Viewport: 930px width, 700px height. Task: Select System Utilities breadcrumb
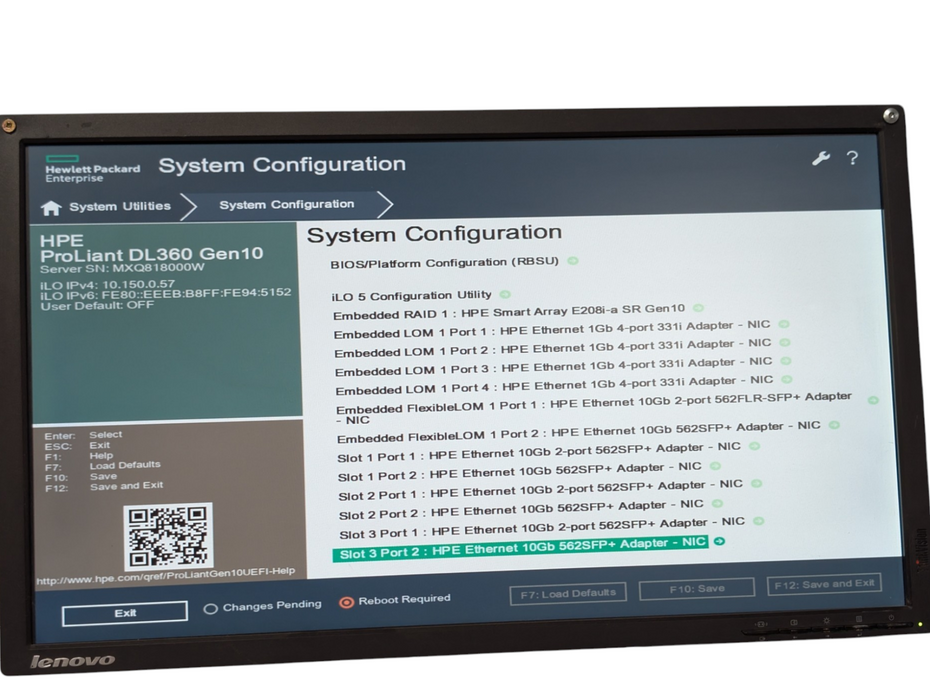pos(120,206)
